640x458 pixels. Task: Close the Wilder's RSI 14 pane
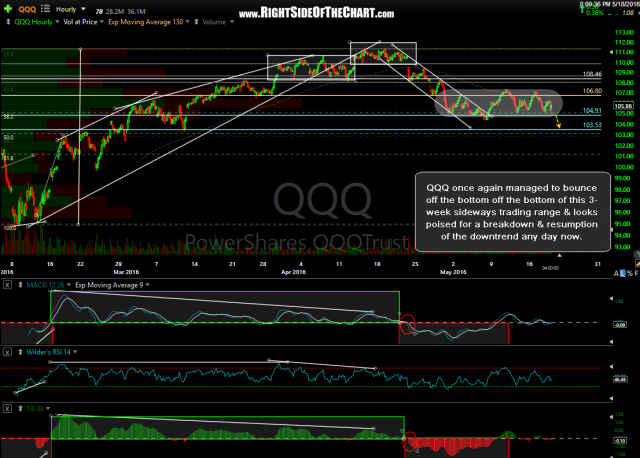(x=7, y=352)
